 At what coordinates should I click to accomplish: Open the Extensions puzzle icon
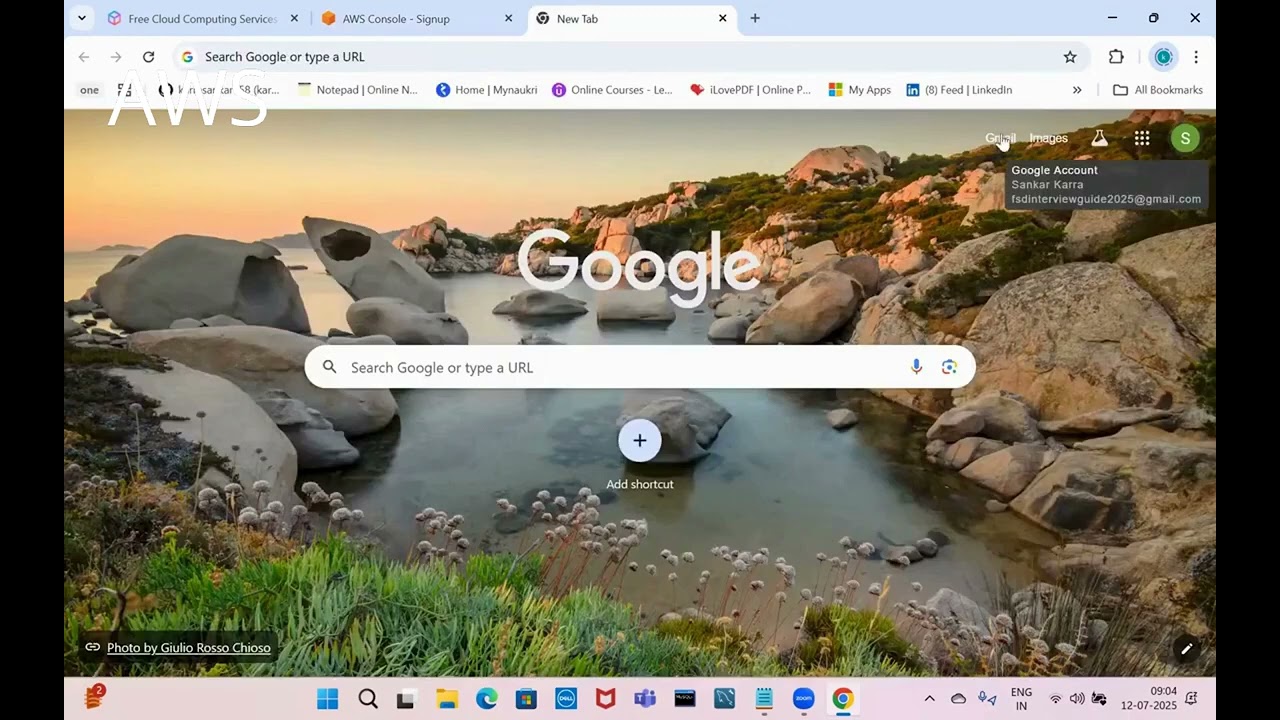point(1116,57)
